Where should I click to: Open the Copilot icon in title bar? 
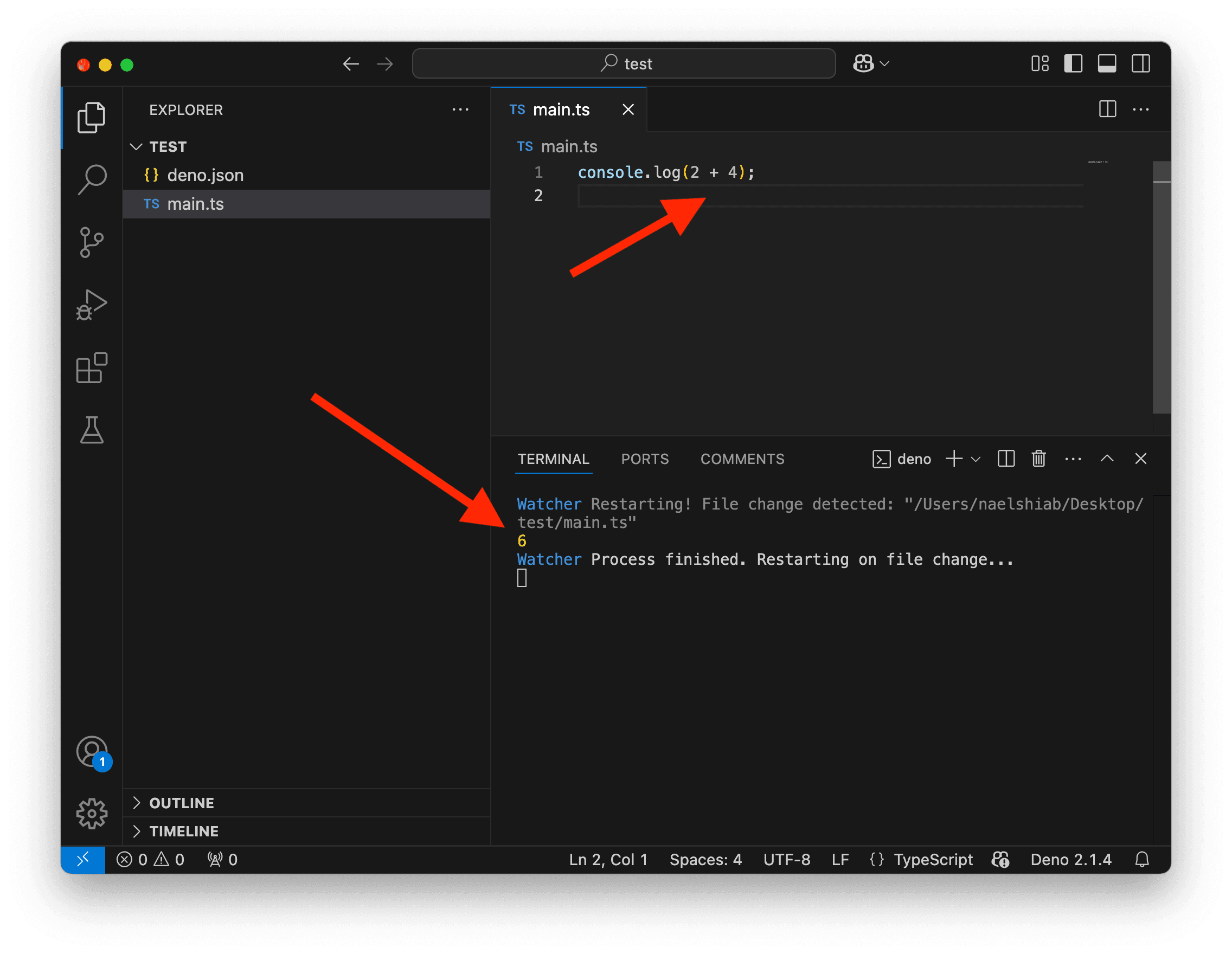tap(863, 63)
